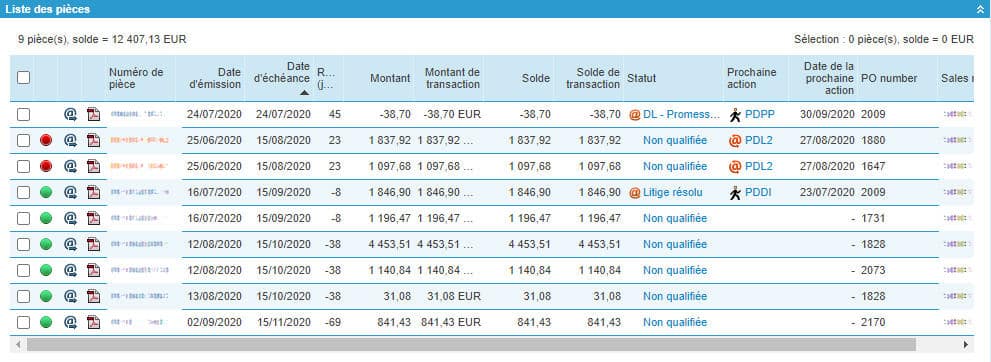Sort by Date d'échéance column arrow
Viewport: 991px width, 362px height.
coord(305,92)
